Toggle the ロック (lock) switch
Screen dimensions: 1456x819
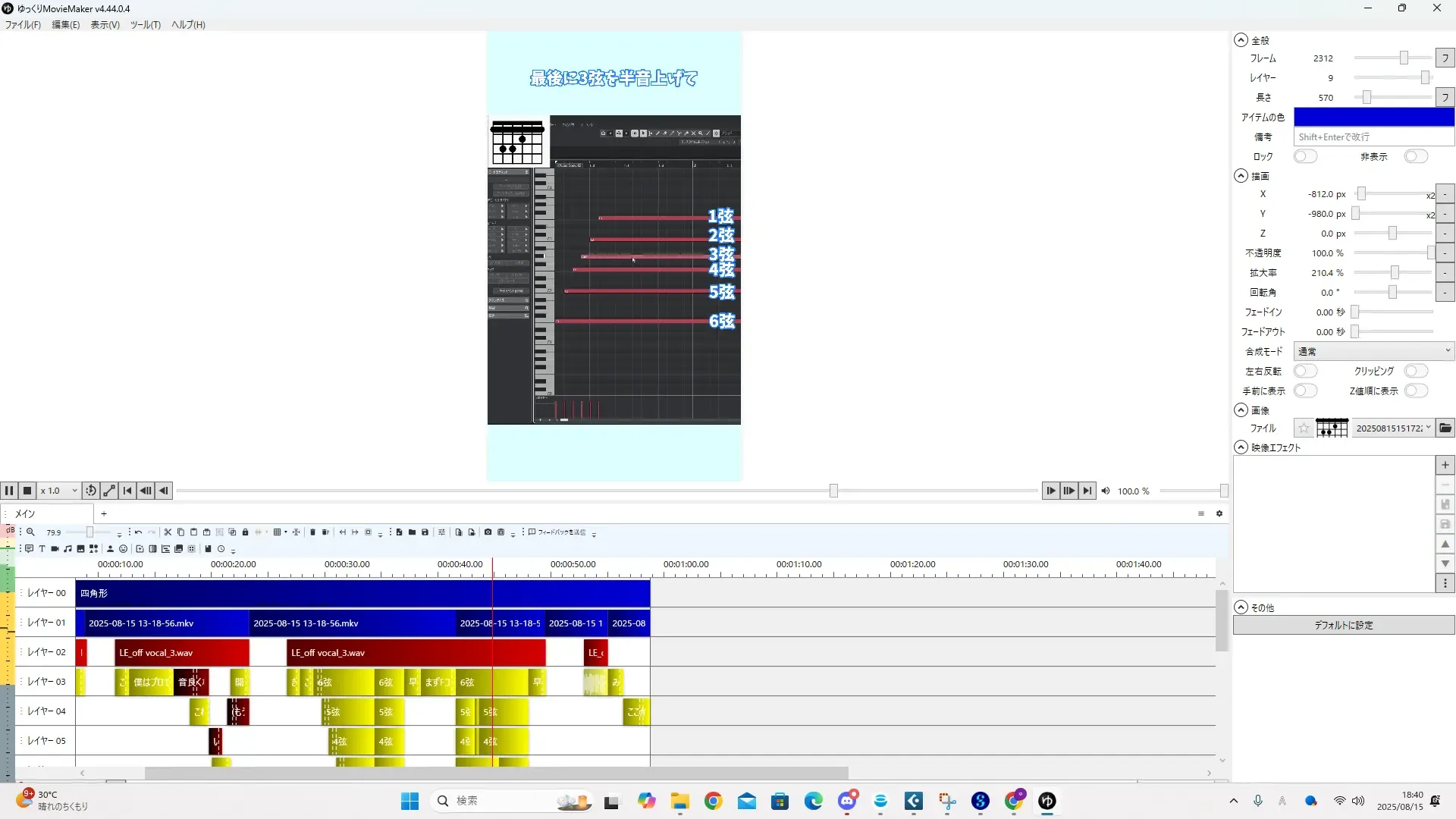1304,156
